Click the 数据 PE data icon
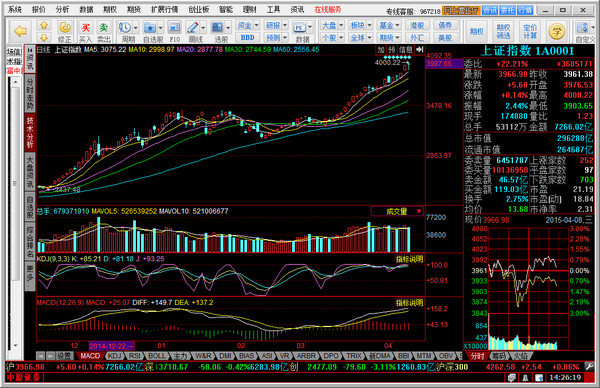The height and width of the screenshot is (388, 600). point(299,28)
